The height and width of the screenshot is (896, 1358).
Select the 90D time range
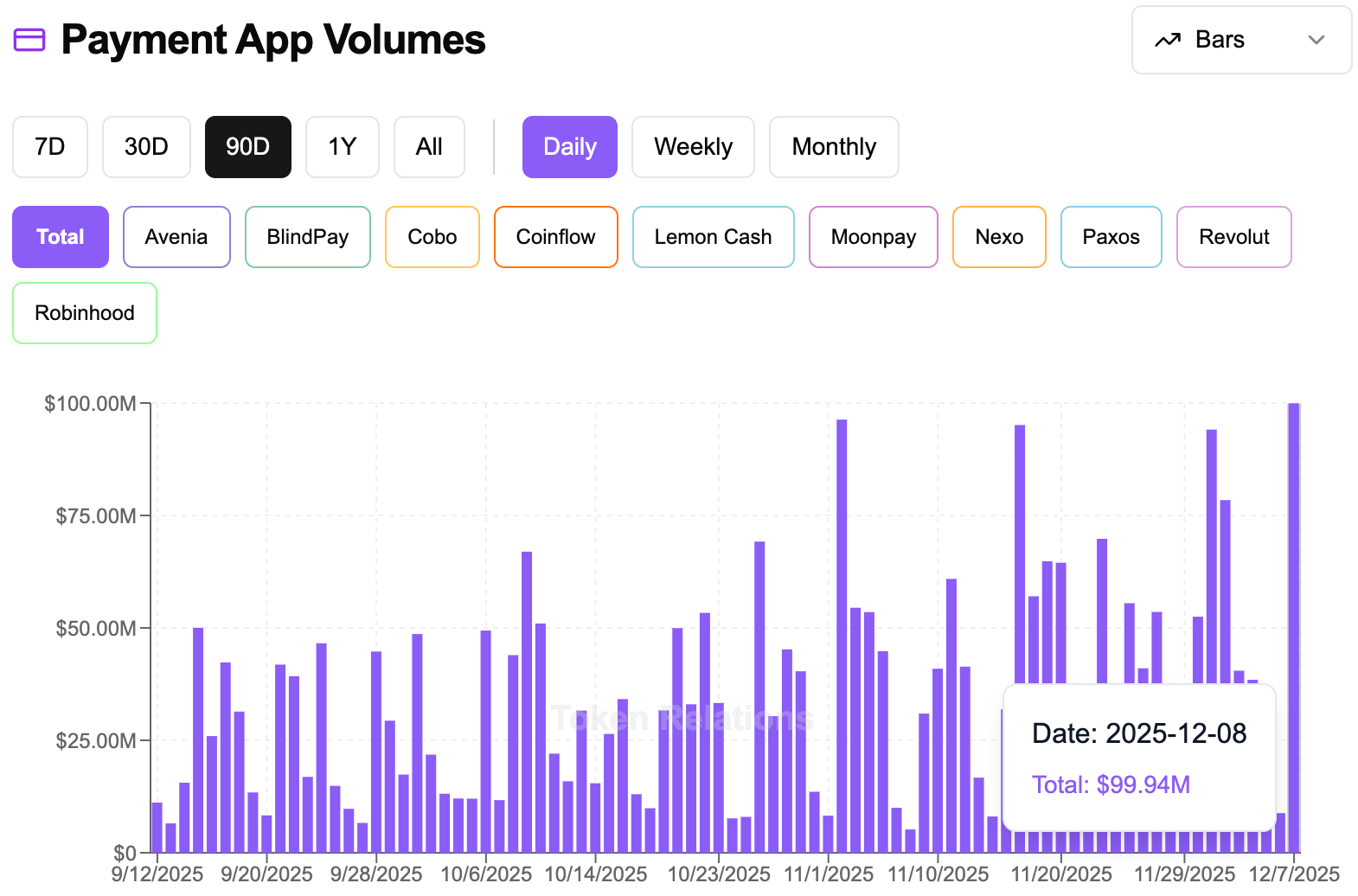(248, 147)
